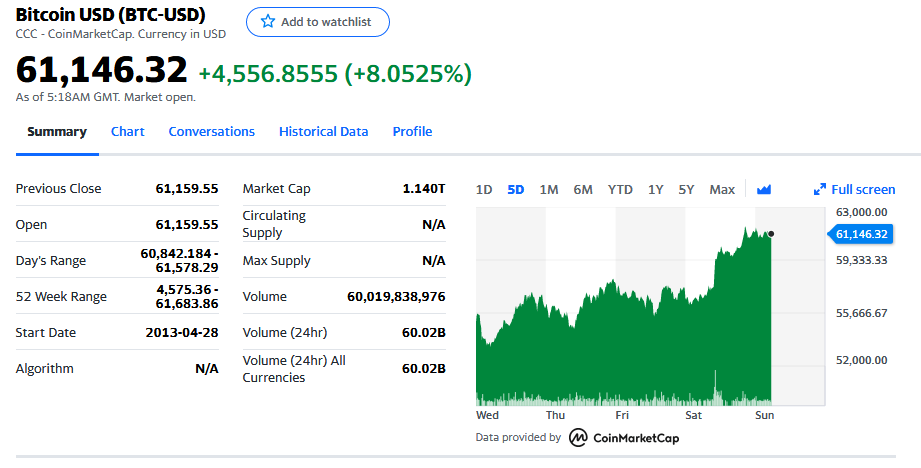Click the 59,333.33 axis label

coord(862,260)
